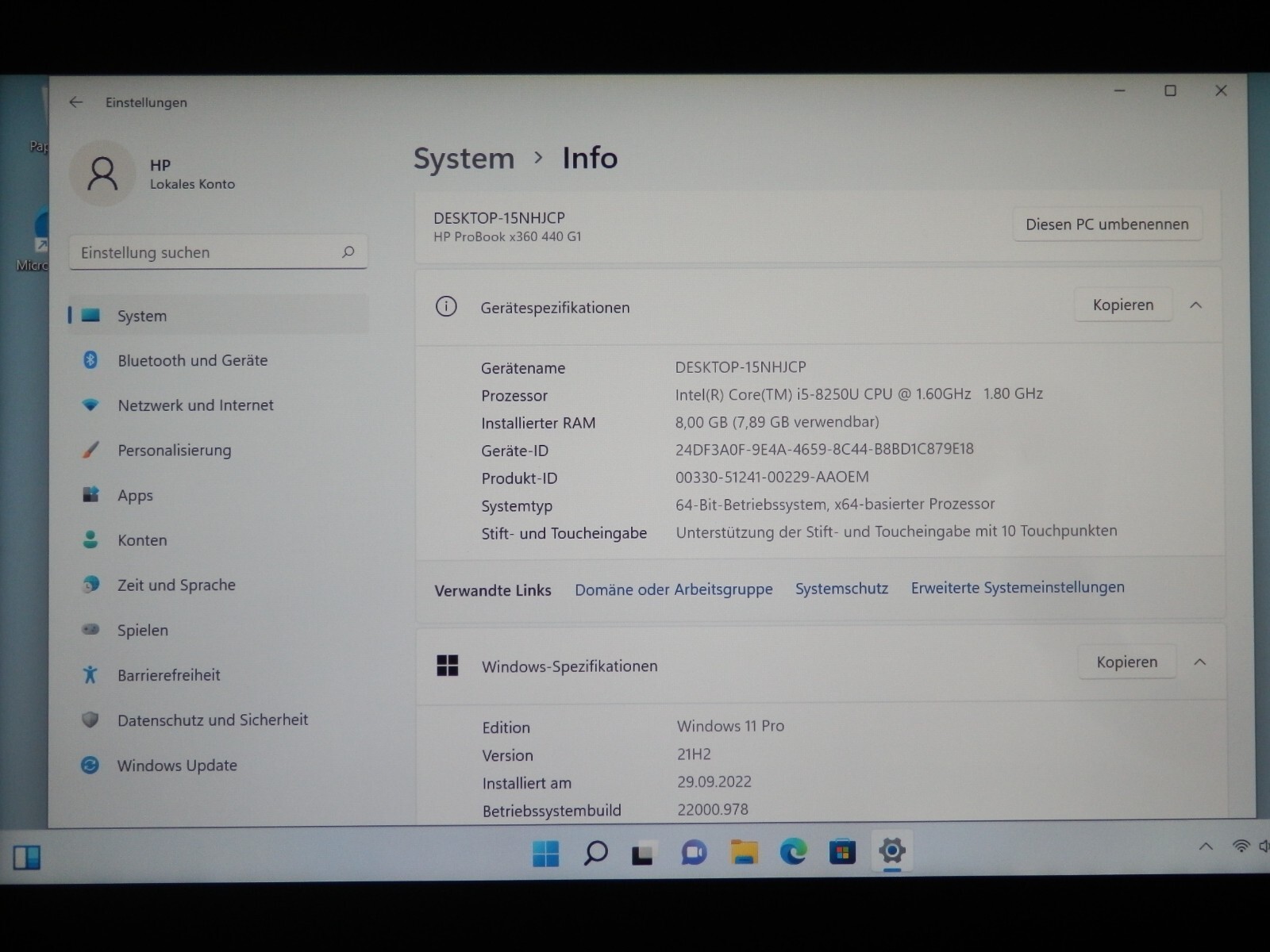Click the Betriebssystembuild value 22000.978
1270x952 pixels.
pyautogui.click(x=713, y=809)
